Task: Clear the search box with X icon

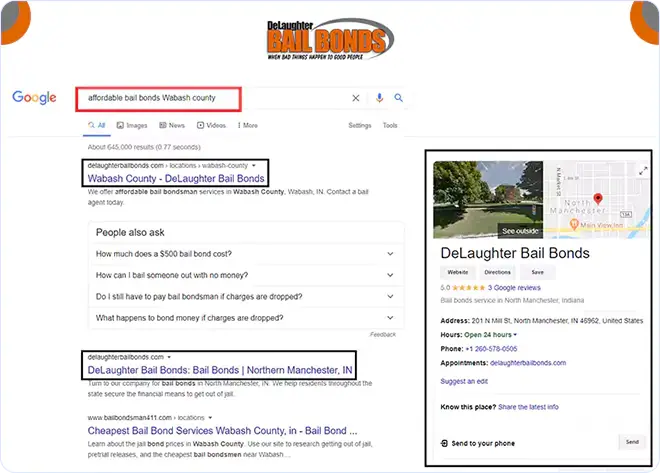Action: pyautogui.click(x=356, y=98)
